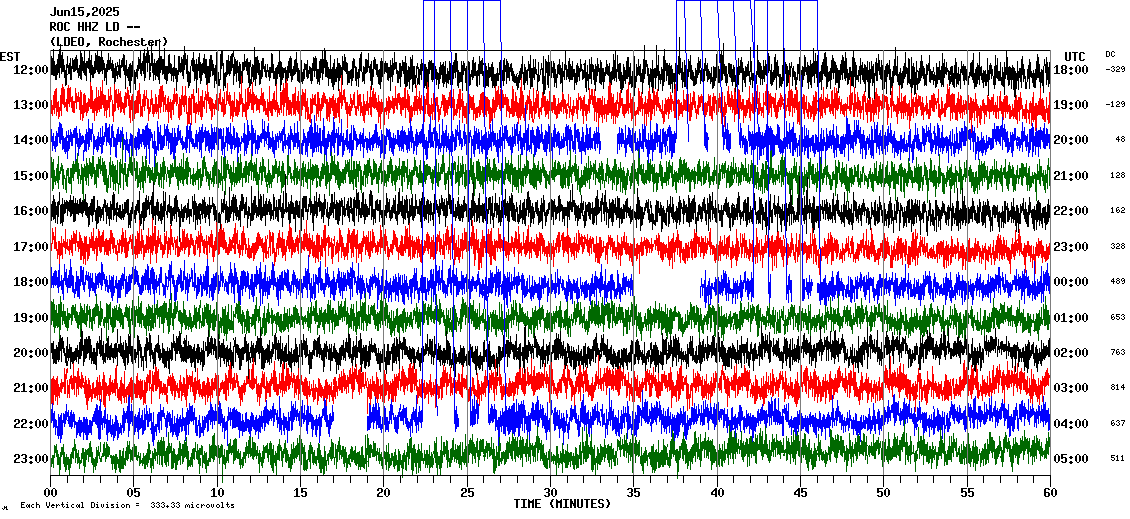This screenshot has height=519, width=1130.
Task: Select the 17:00 EST row label
Action: [x=30, y=247]
